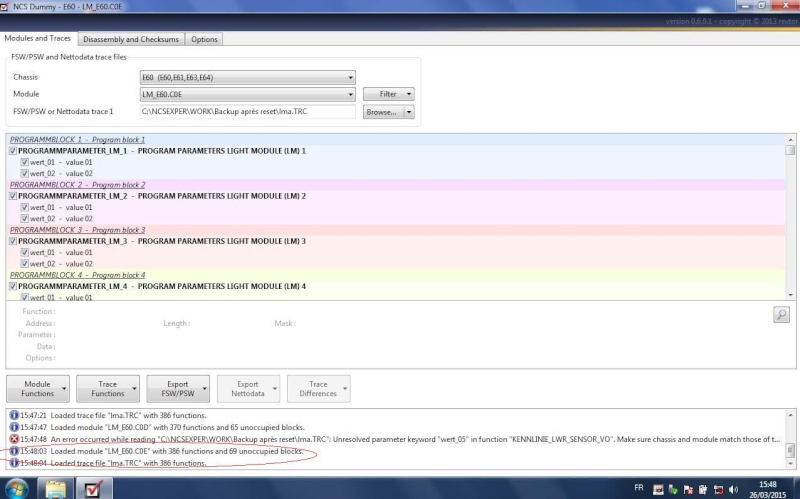
Task: Click log panel scroll-up arrow
Action: (790, 415)
